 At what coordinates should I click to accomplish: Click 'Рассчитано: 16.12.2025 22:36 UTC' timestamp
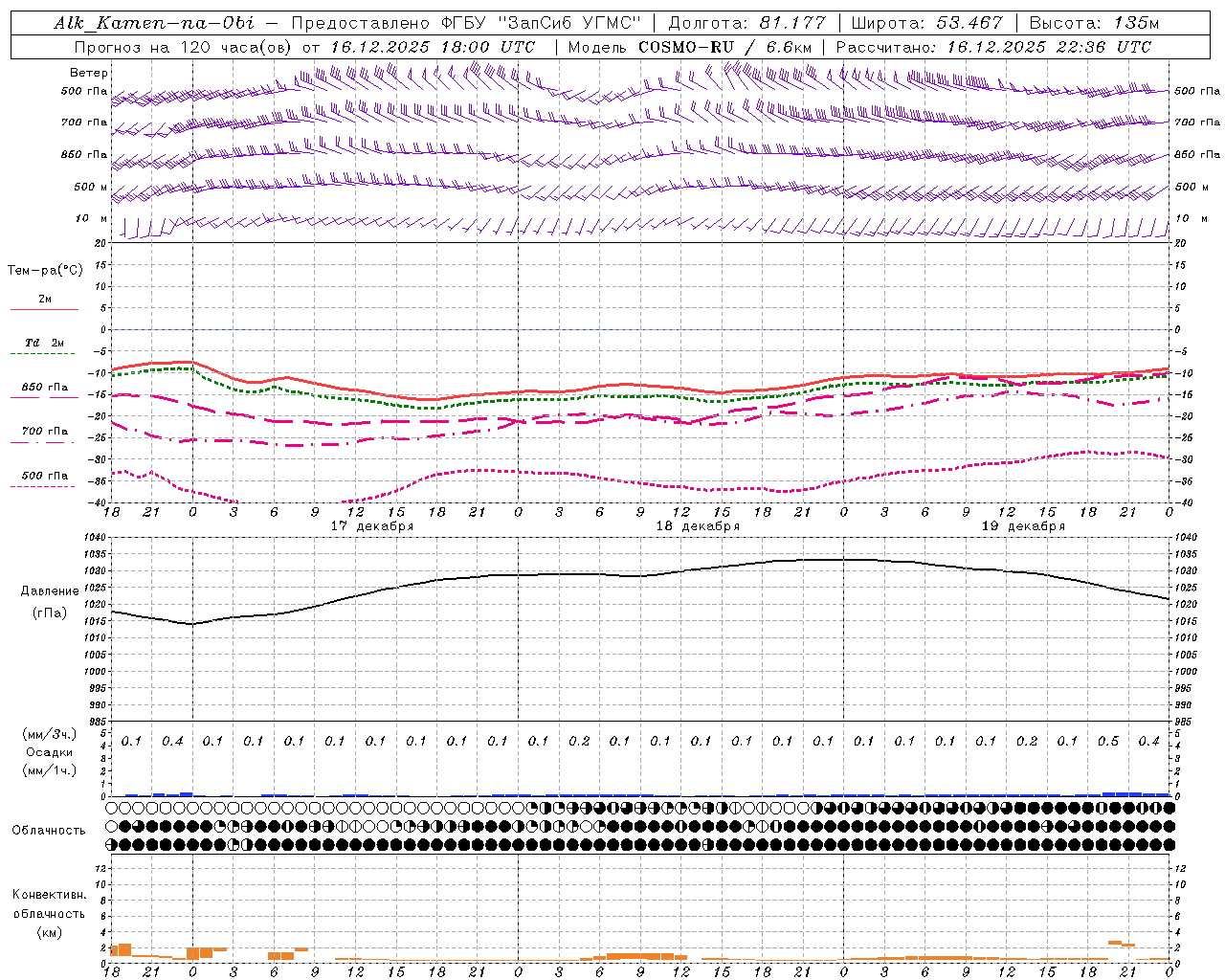pos(993,47)
